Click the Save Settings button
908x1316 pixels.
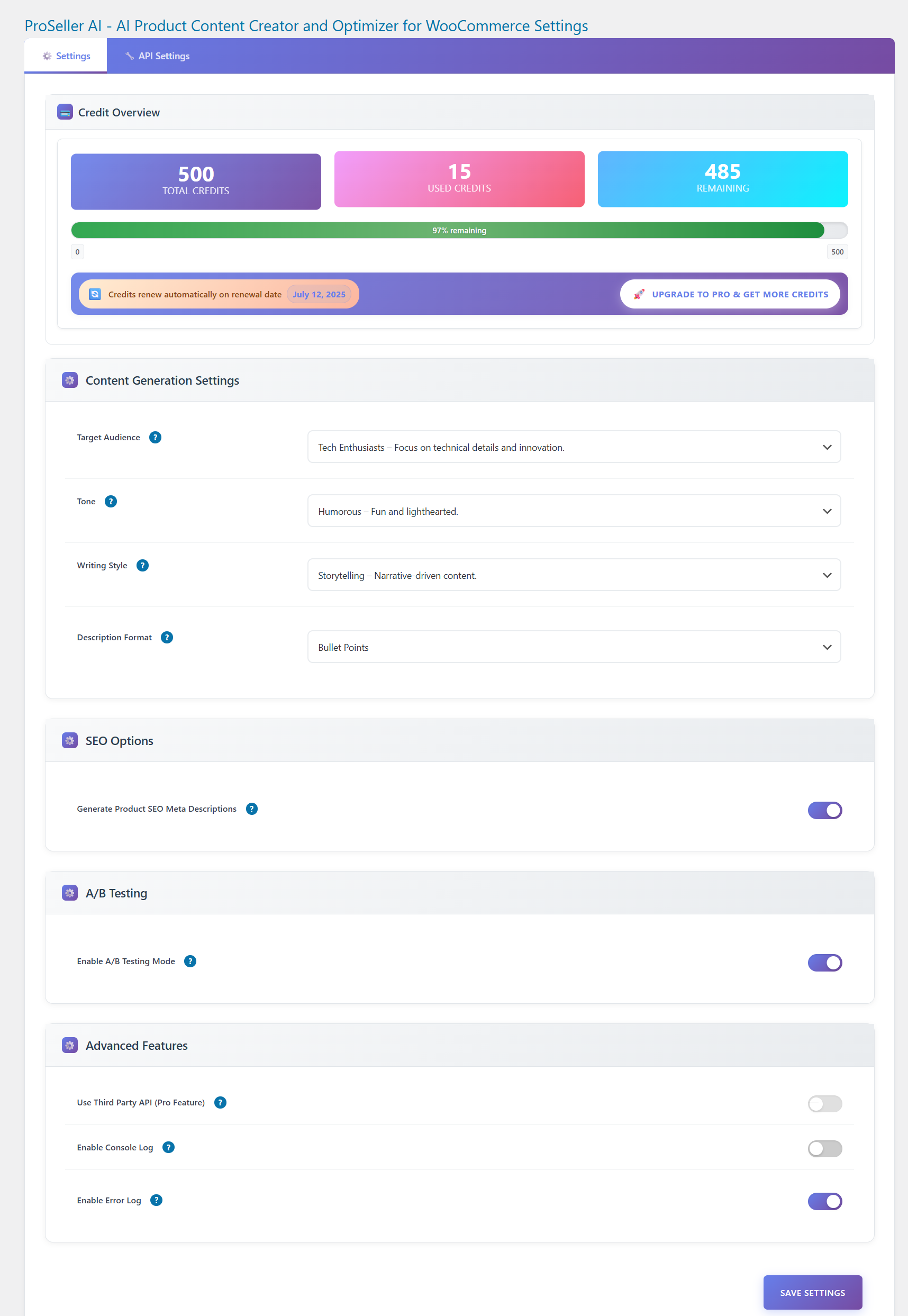coord(812,1292)
